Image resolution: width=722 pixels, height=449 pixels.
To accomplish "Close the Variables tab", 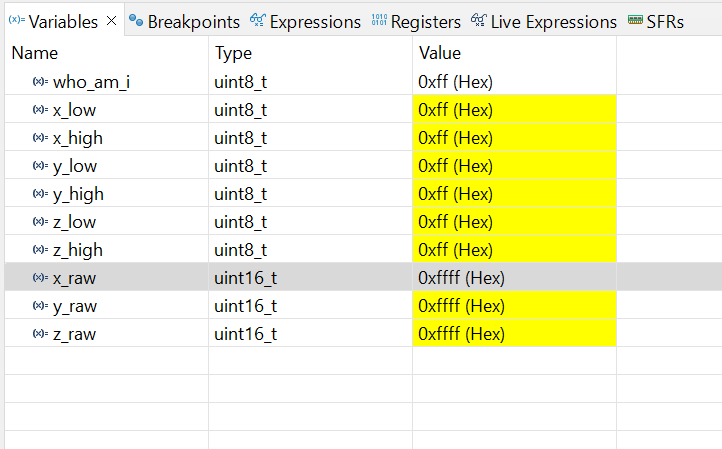I will point(111,21).
